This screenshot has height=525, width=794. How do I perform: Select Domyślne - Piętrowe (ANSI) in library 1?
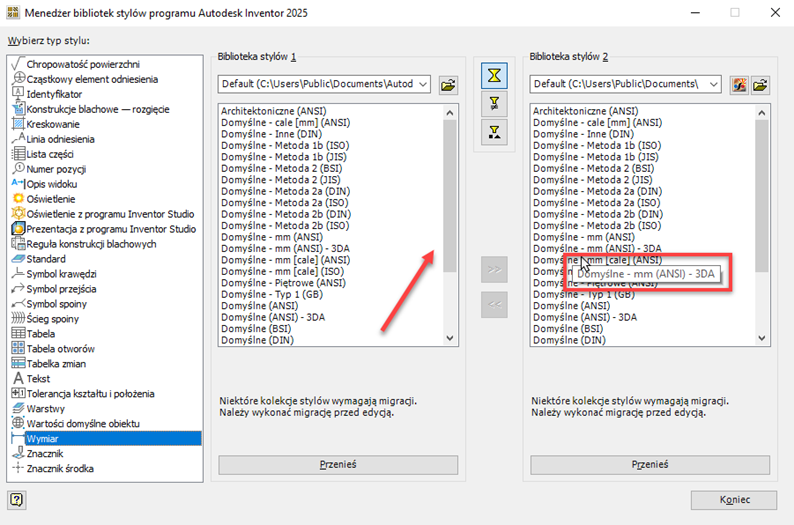(284, 283)
